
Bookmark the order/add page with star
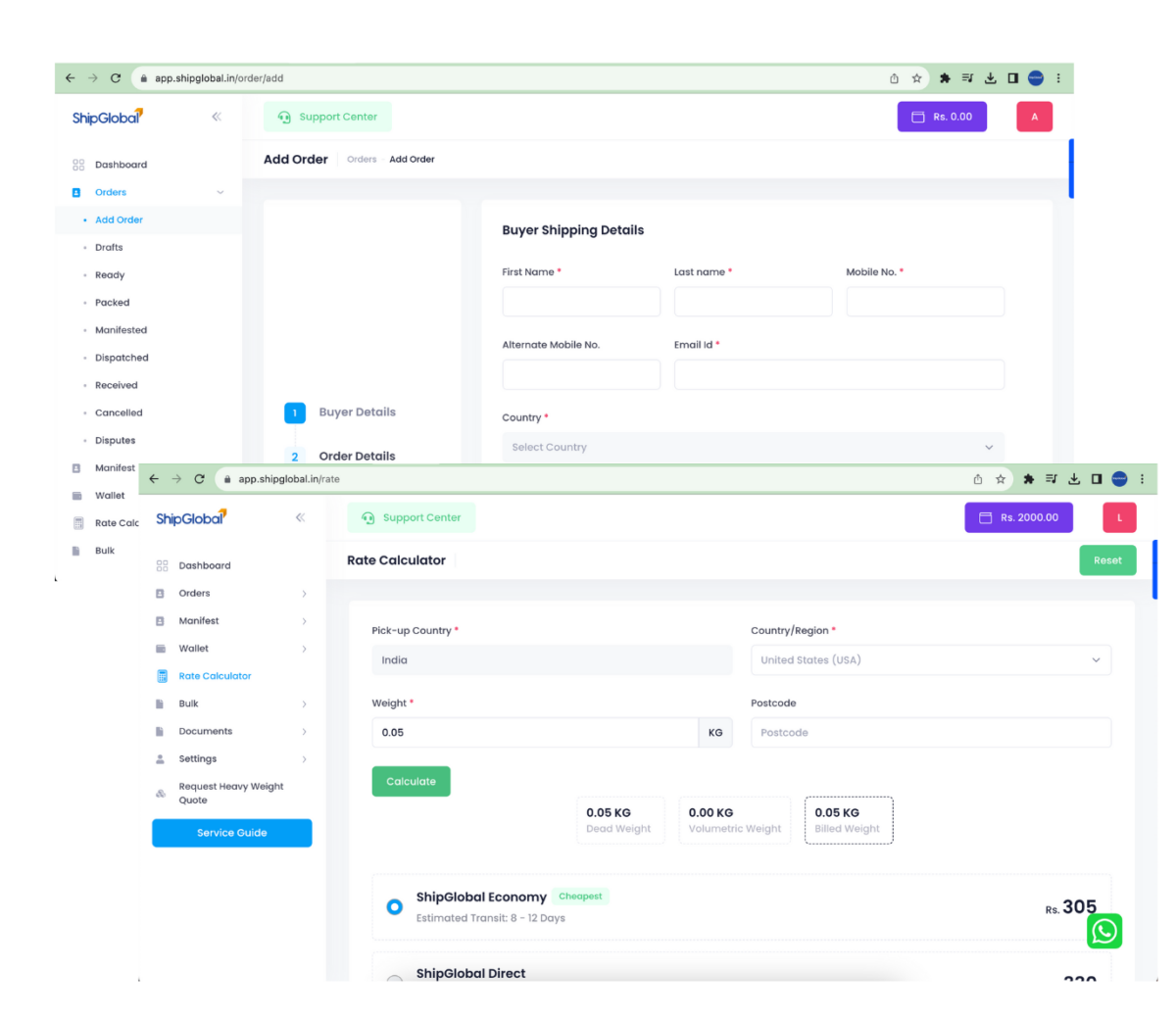916,78
